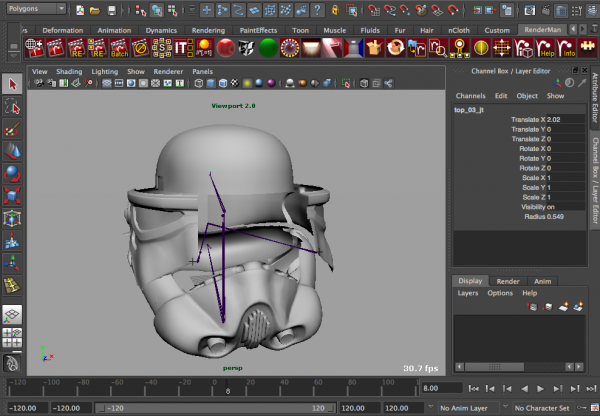Activate the Soft Modification tool
600x416 pixels.
[12, 241]
